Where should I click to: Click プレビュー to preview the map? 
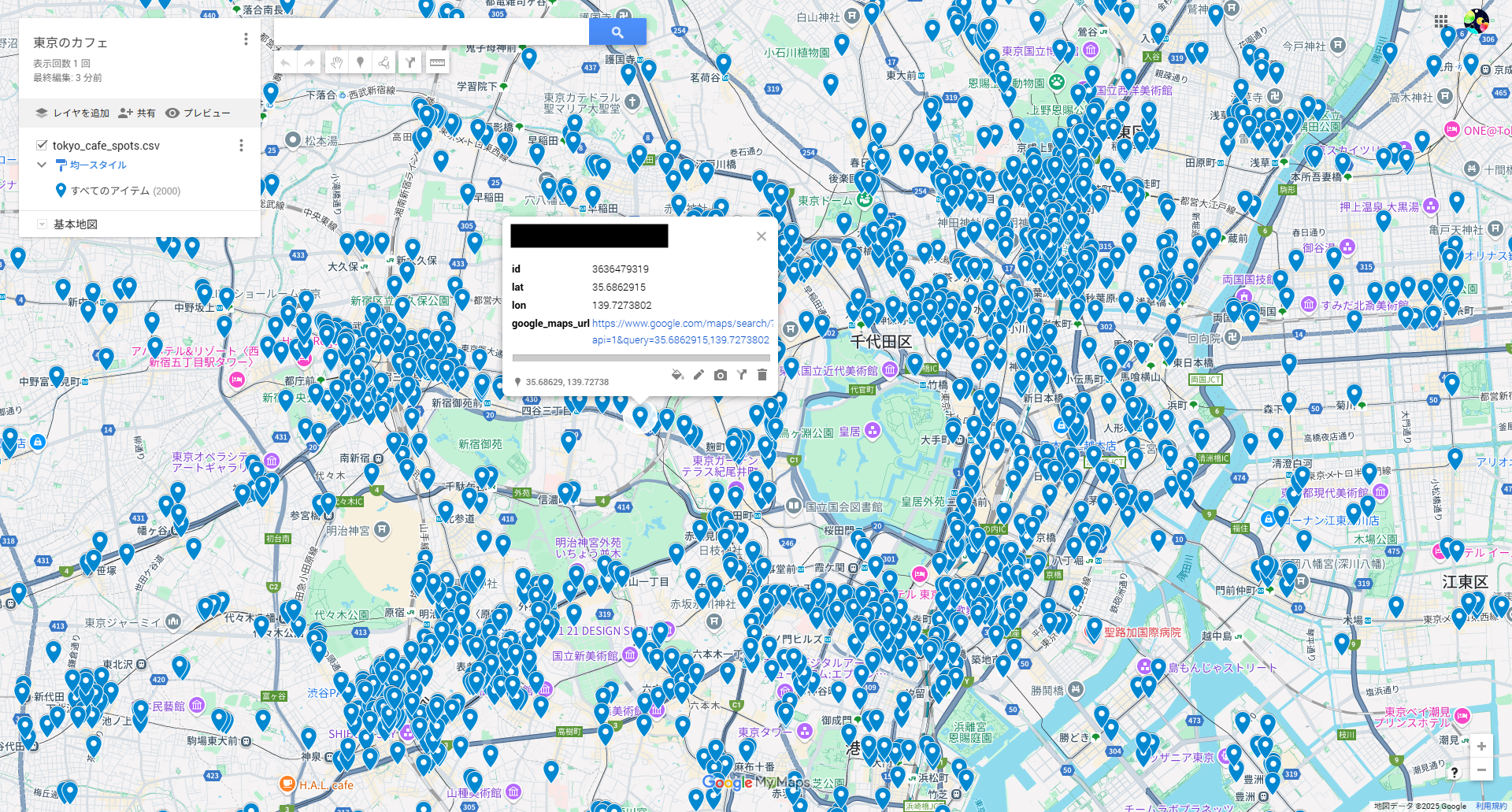[x=206, y=113]
